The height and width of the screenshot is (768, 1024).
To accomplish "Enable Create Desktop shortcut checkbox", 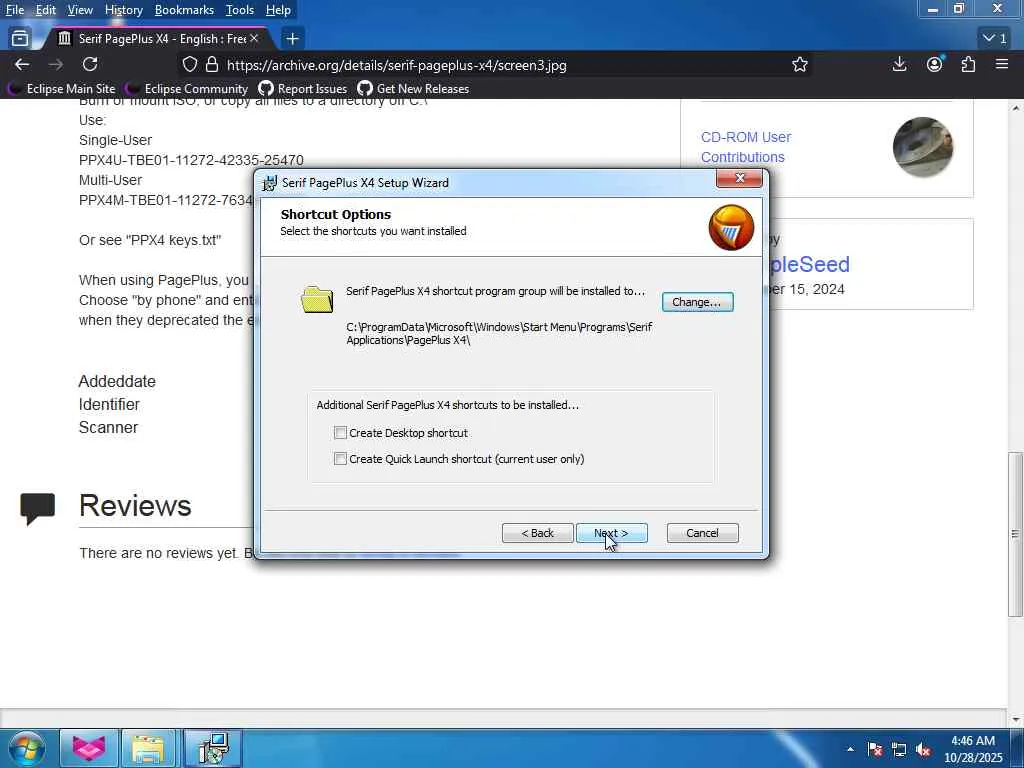I will 340,432.
